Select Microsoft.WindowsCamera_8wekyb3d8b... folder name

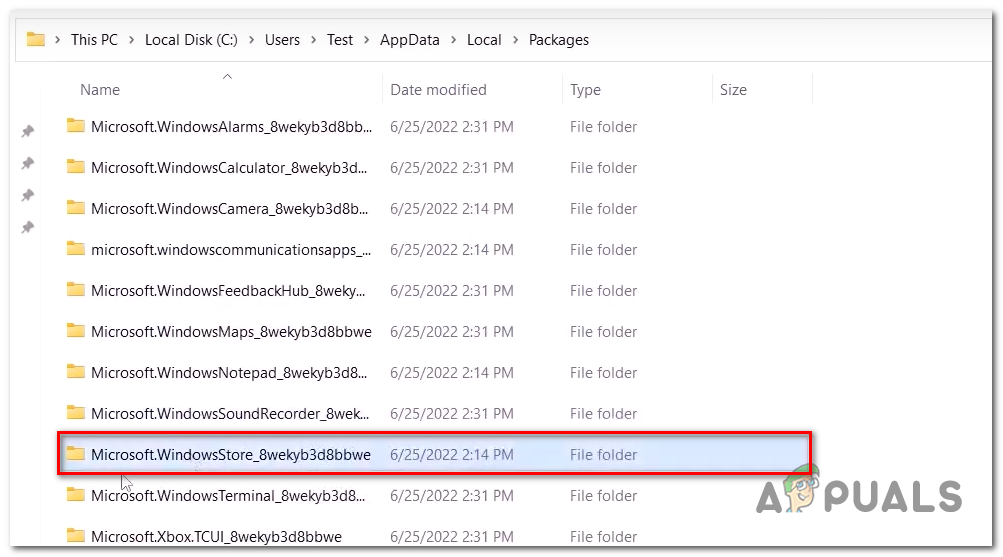coord(229,208)
